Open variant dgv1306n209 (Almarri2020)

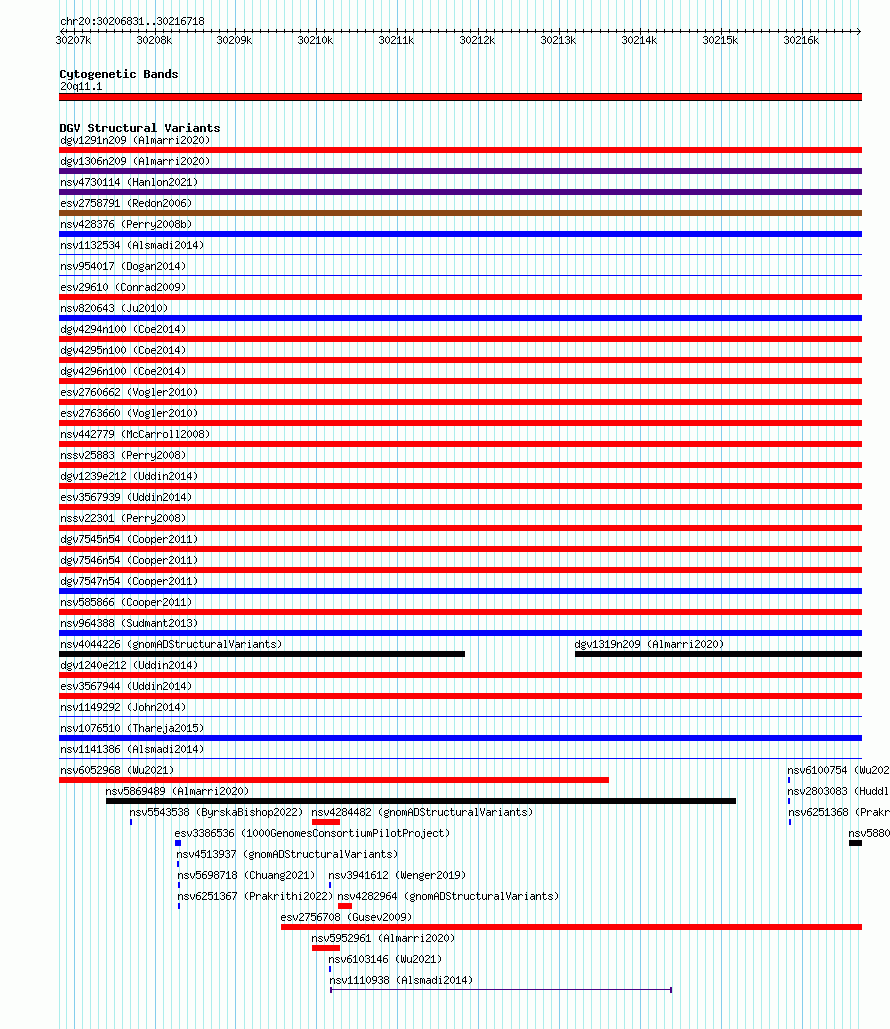pyautogui.click(x=135, y=161)
